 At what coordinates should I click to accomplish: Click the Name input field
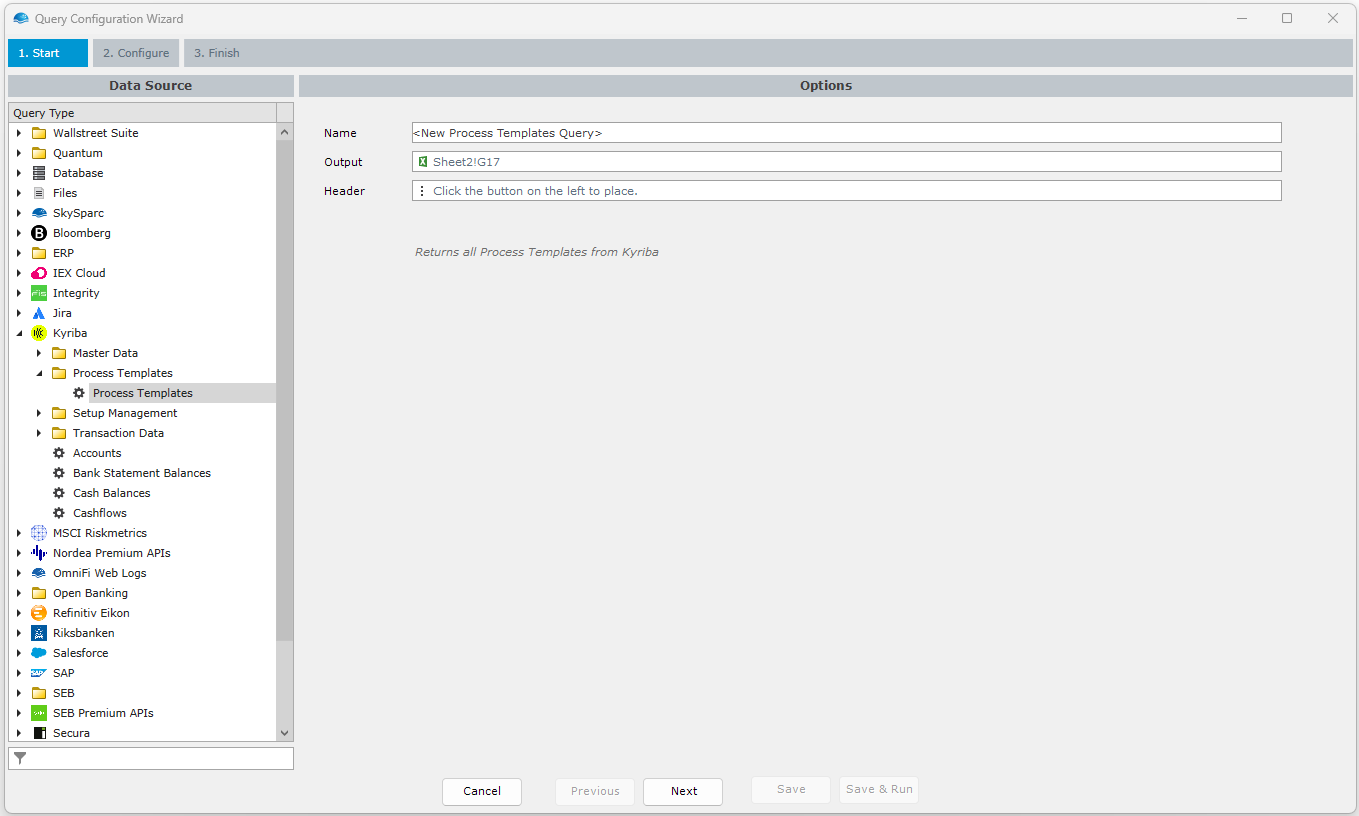[846, 133]
